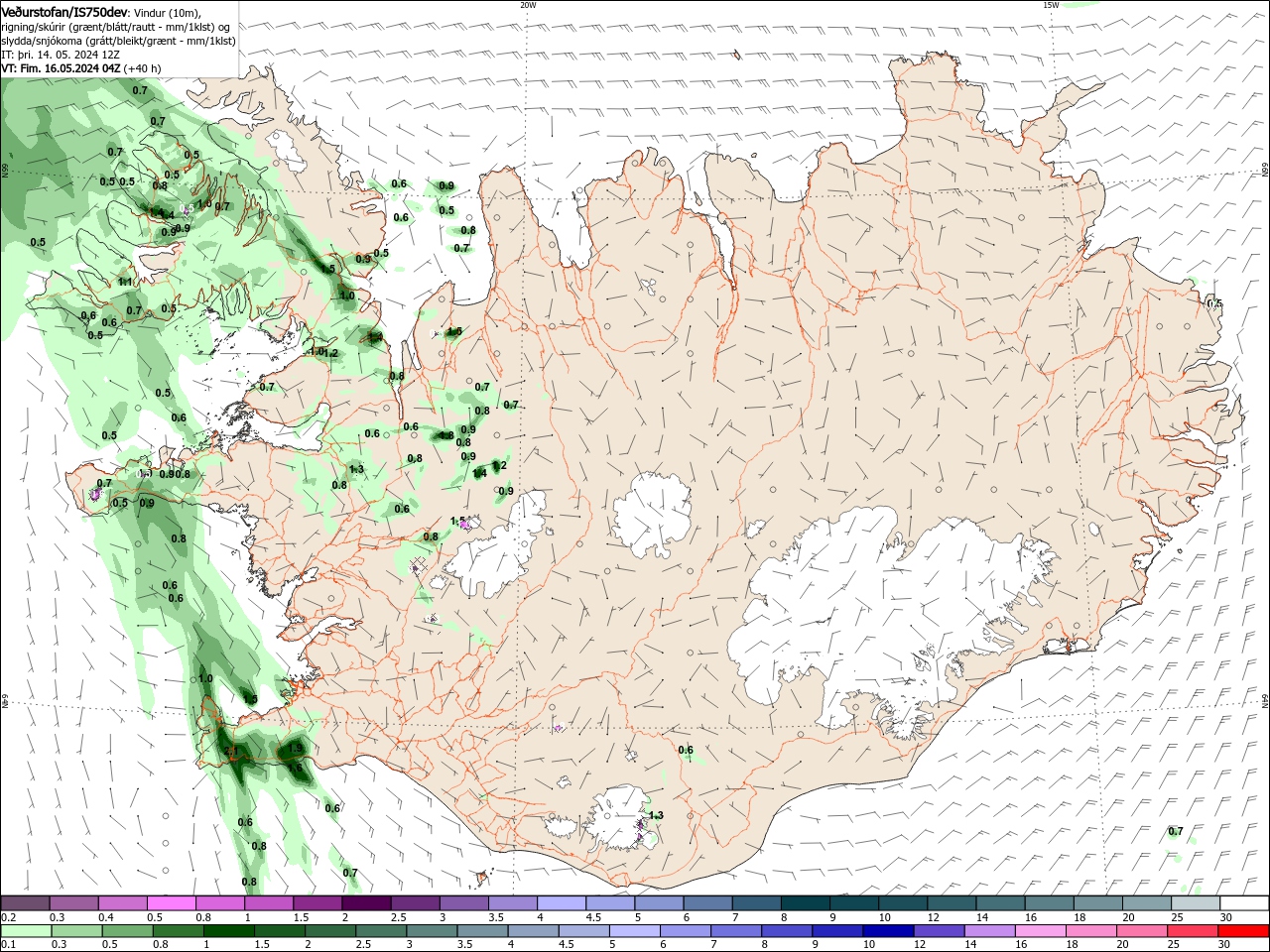
Task: Click the 'IT: þri. 14. 05. 2024 12Z' line
Action: pos(61,55)
